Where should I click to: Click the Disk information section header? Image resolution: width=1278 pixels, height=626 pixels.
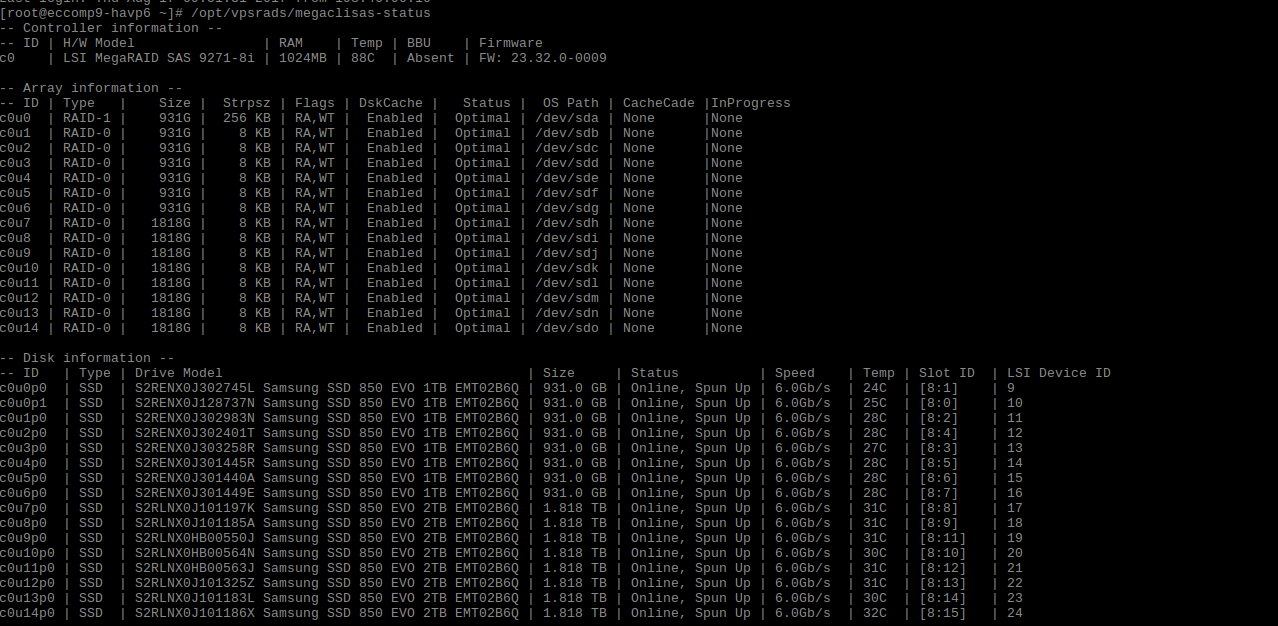(87, 358)
